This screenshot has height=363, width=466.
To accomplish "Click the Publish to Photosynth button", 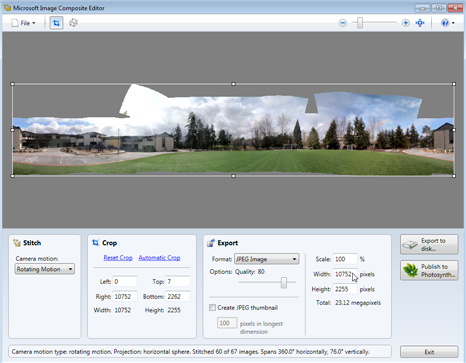I will click(429, 270).
